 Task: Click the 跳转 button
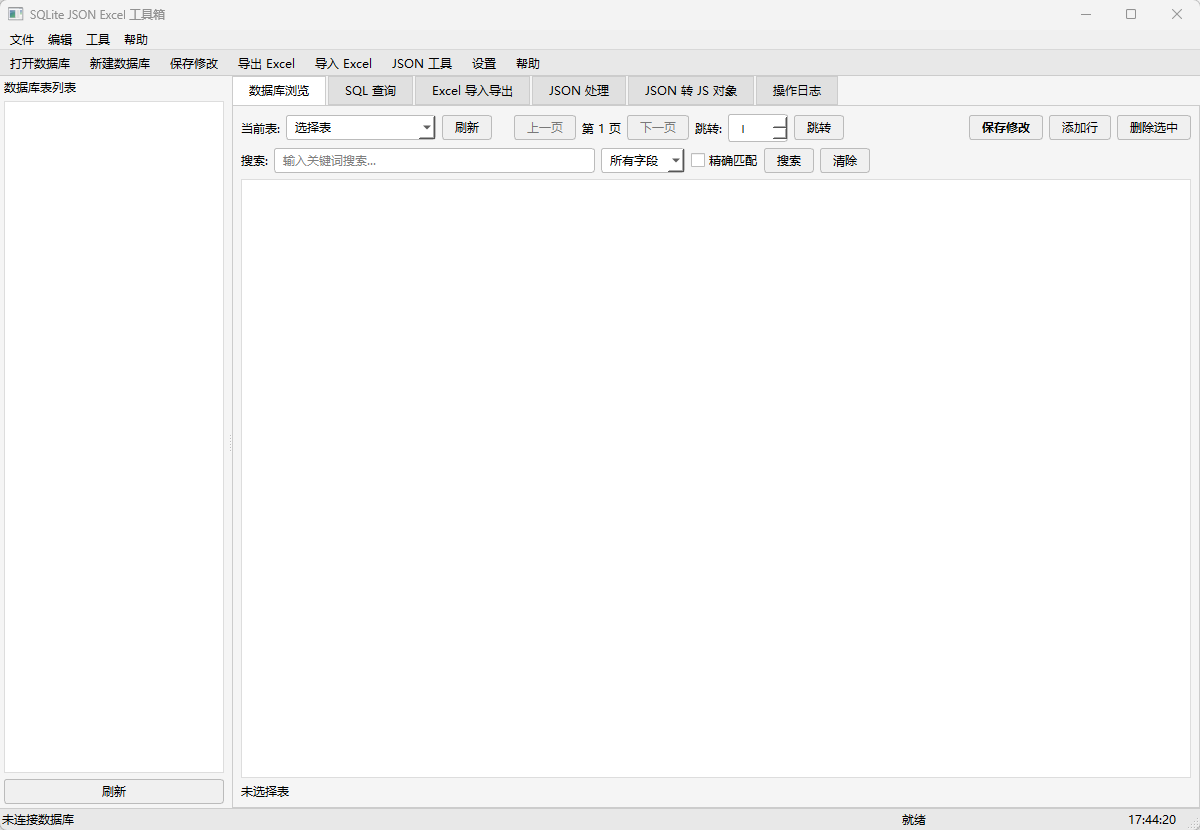pyautogui.click(x=819, y=128)
